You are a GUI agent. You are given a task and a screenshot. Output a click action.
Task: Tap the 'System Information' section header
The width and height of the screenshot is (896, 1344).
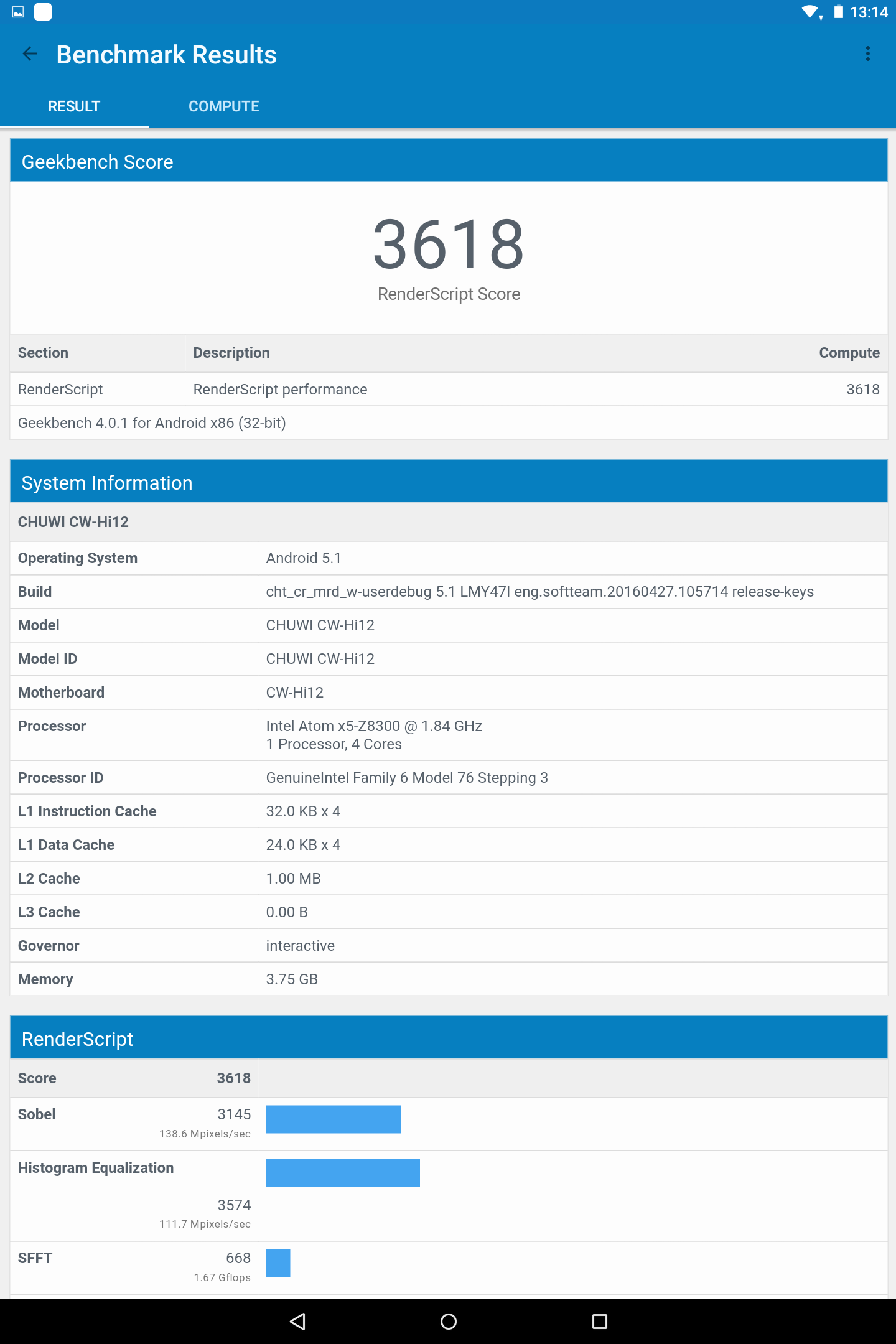pos(449,482)
